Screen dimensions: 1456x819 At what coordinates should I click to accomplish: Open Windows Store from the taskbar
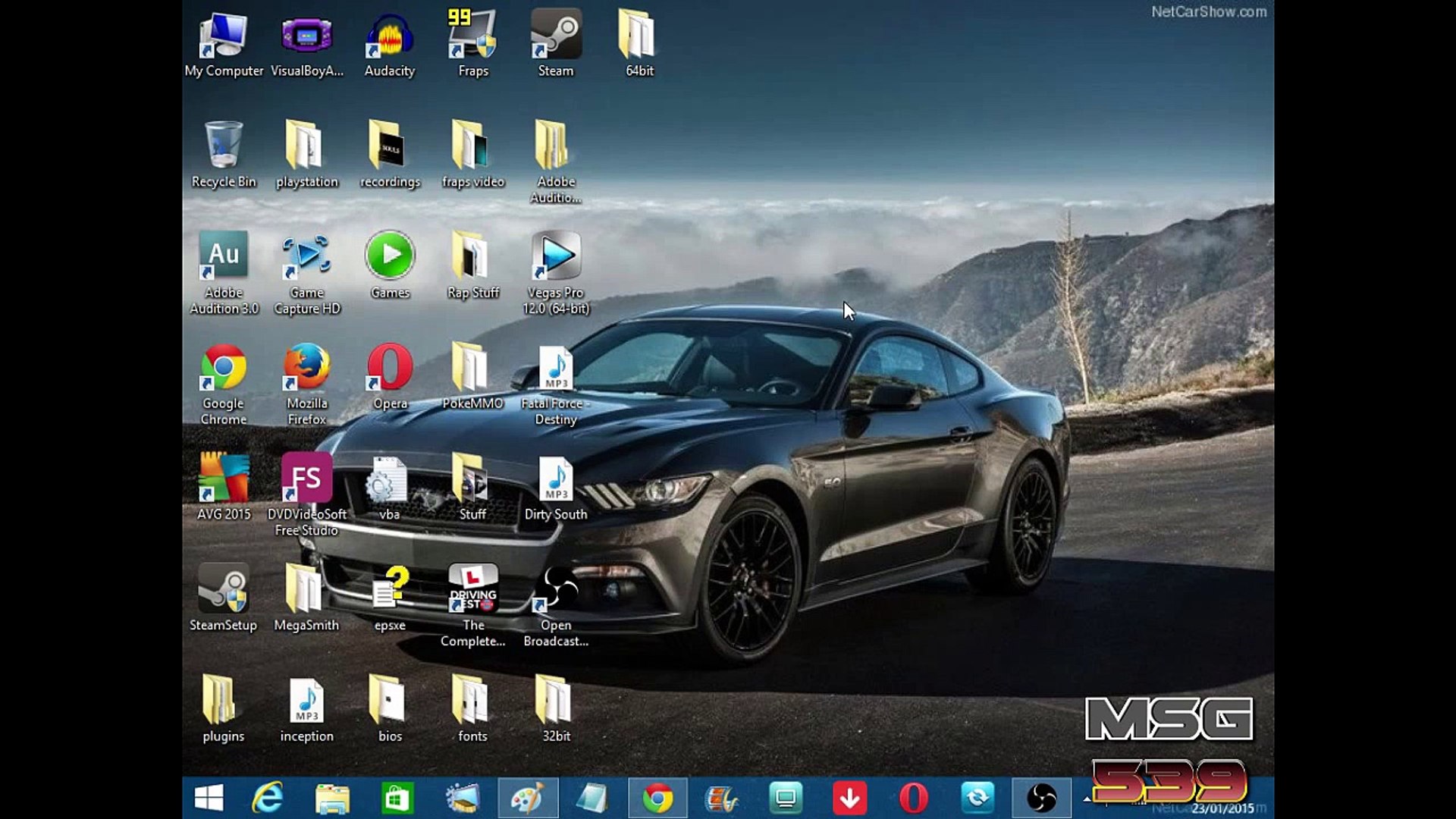(397, 798)
